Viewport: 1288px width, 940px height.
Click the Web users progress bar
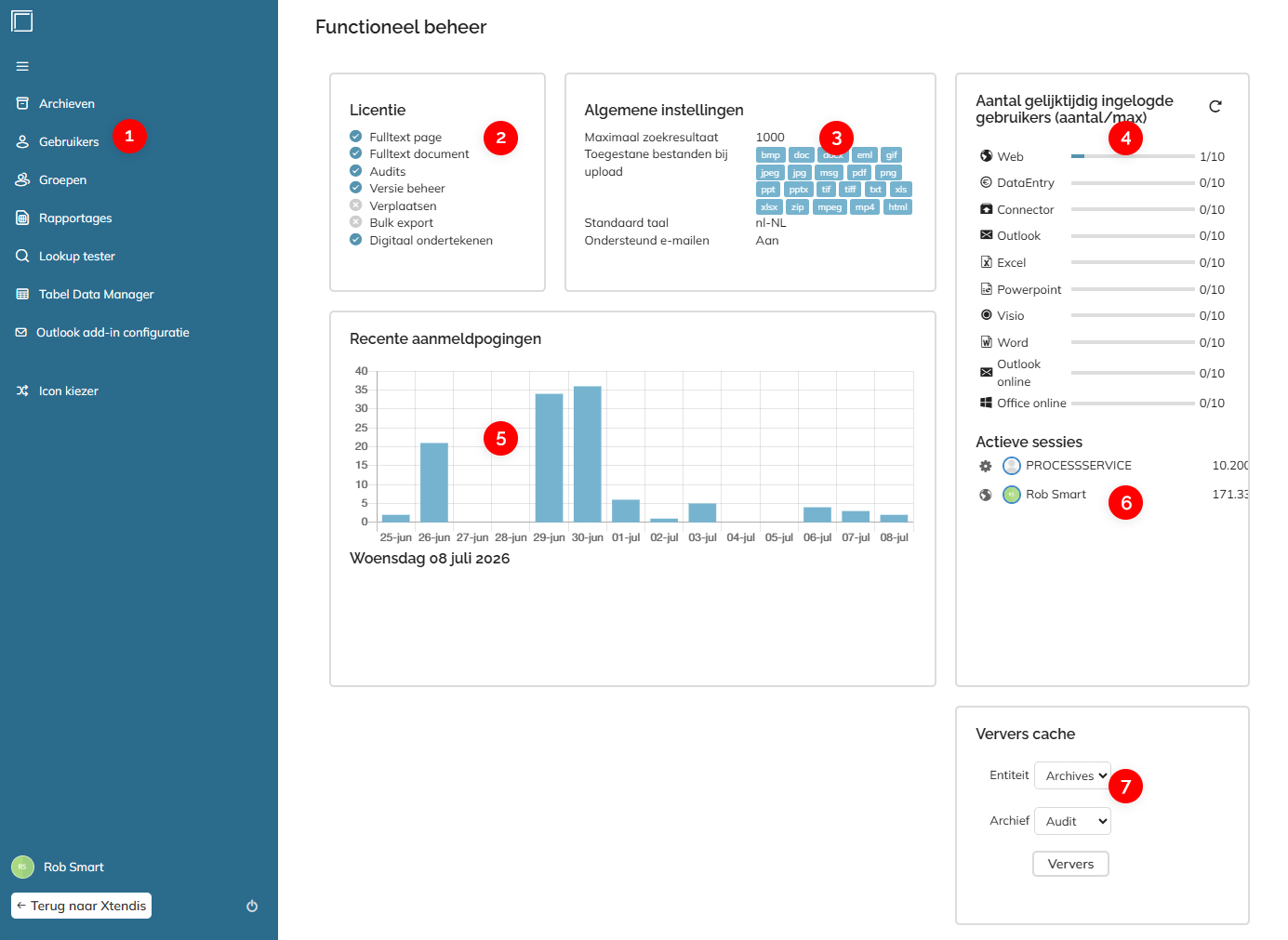tap(1133, 156)
